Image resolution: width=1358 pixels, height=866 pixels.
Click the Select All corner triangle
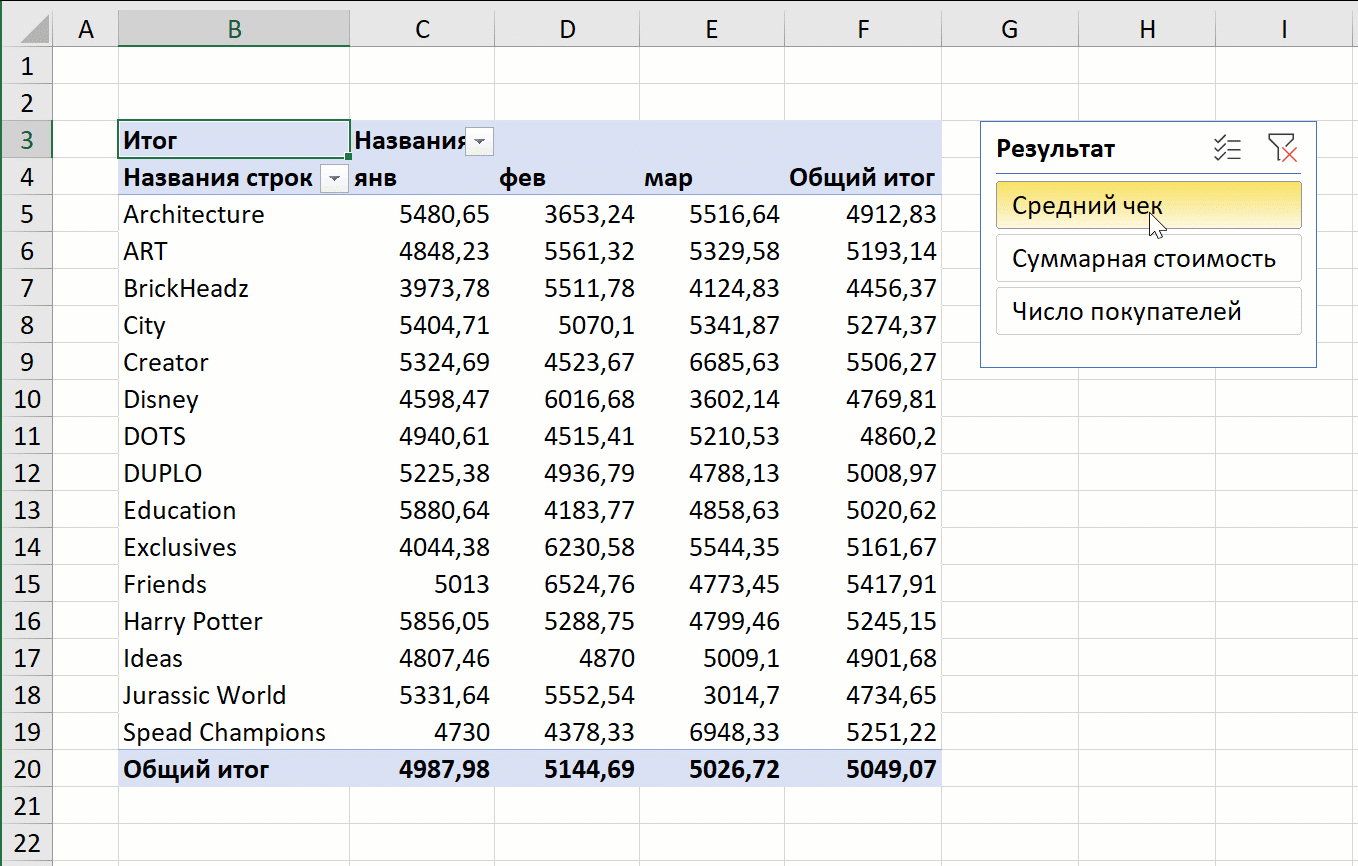(26, 30)
